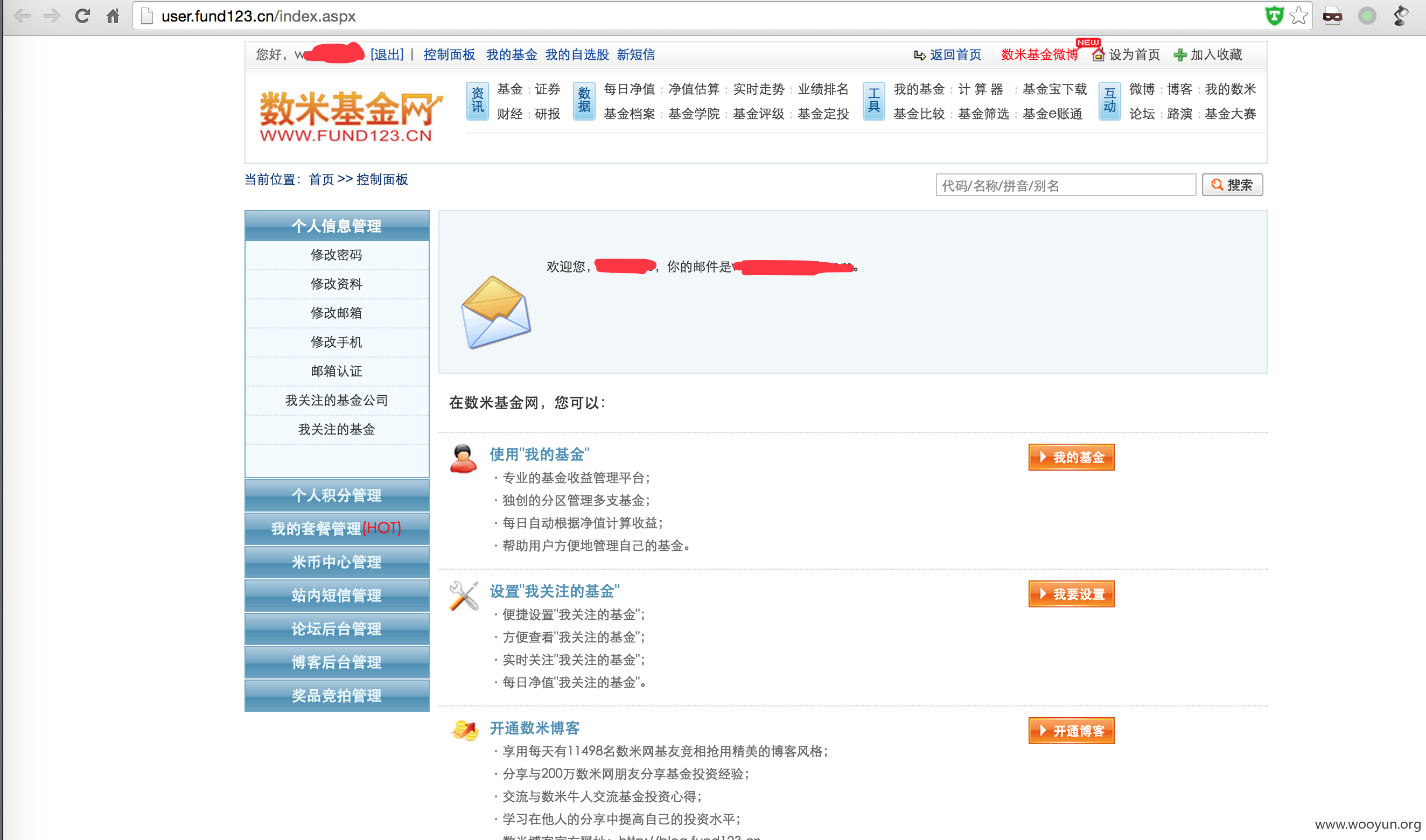Select 修改邮箱 in sidebar
Viewport: 1426px width, 840px height.
[x=337, y=313]
